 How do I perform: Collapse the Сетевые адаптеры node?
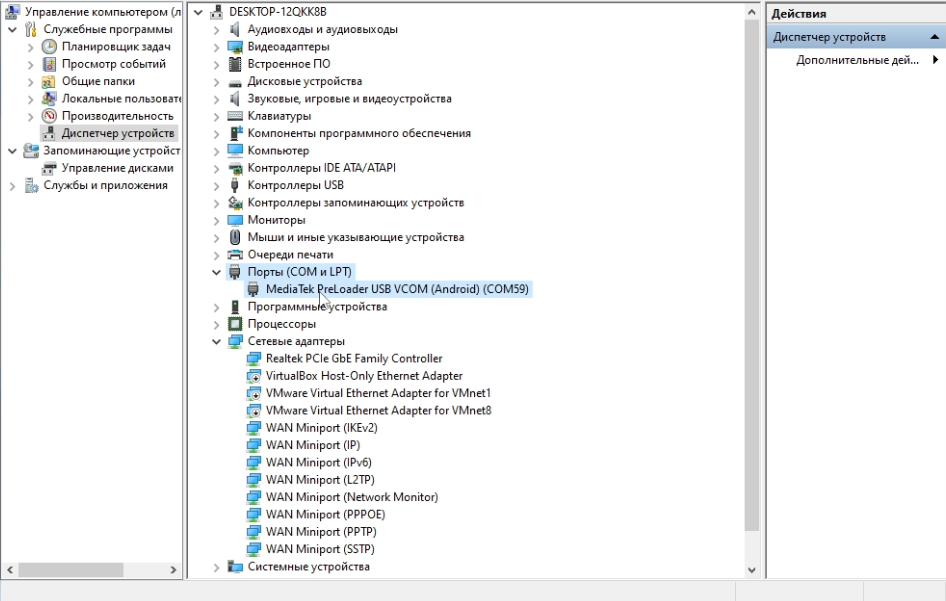point(216,342)
